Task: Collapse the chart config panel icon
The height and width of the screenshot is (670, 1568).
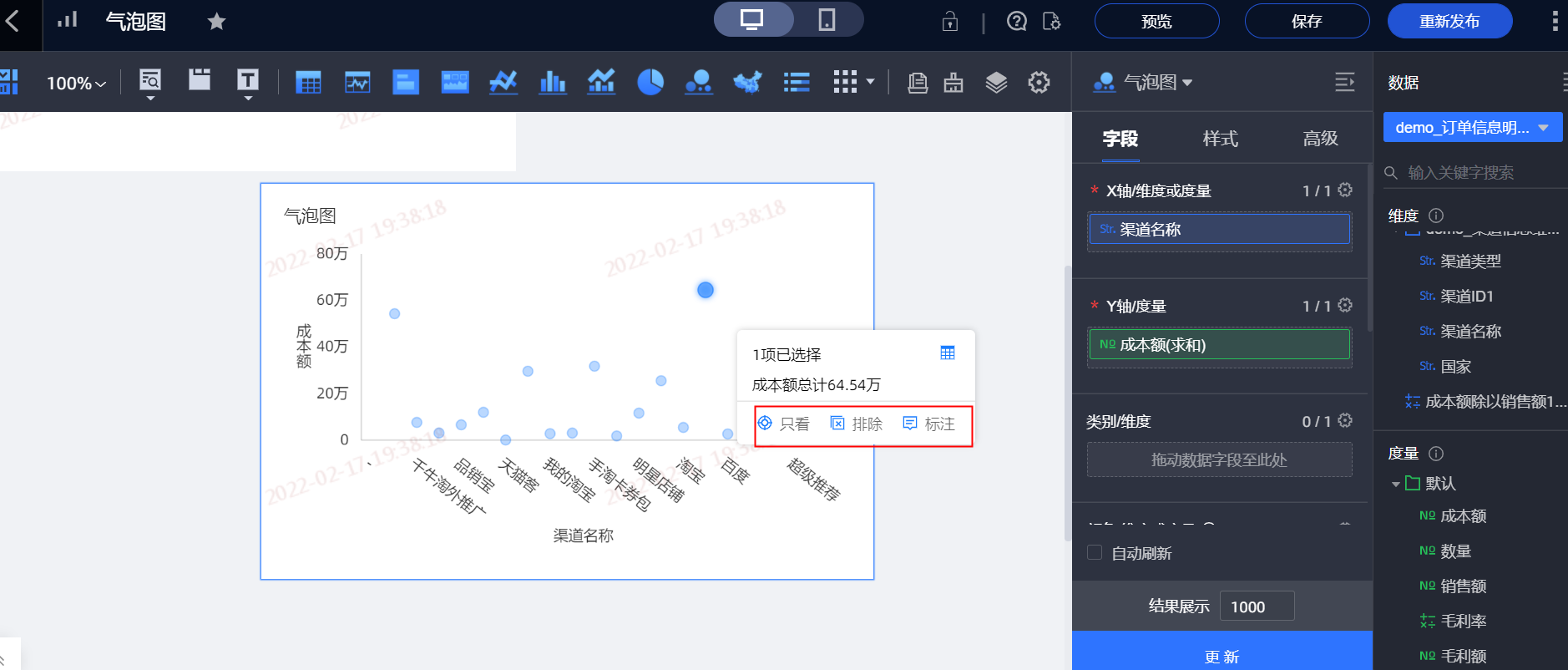Action: 1345,82
